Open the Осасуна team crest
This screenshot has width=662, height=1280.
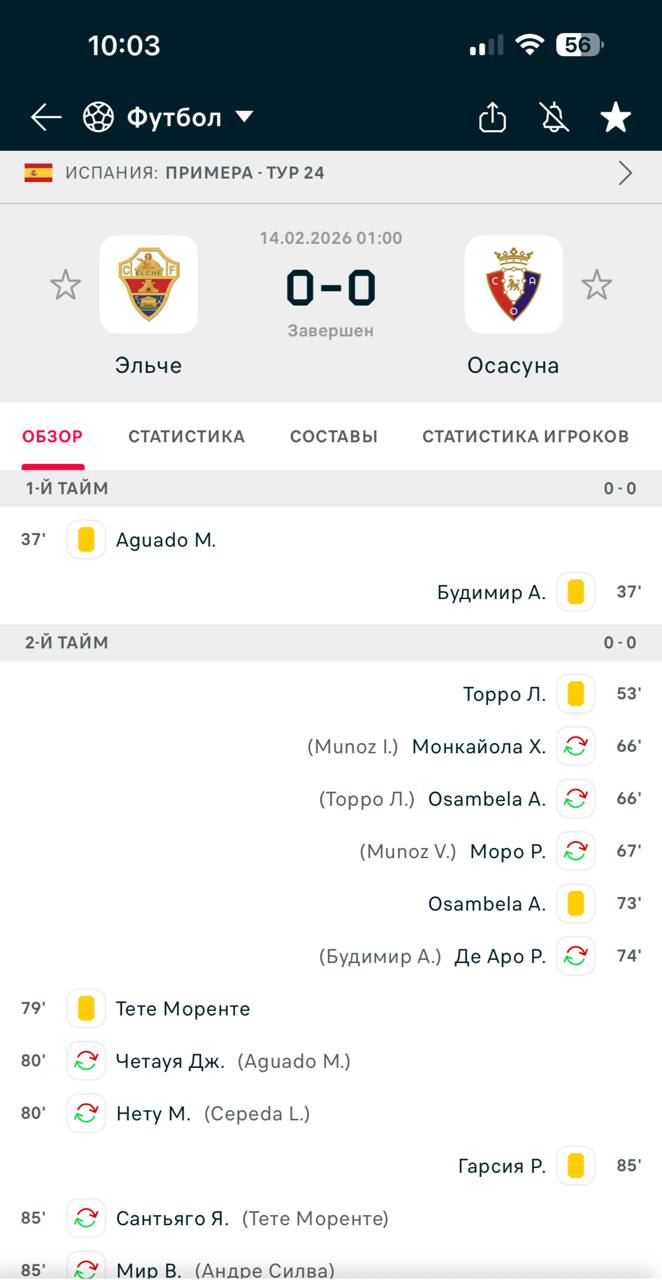click(x=513, y=284)
